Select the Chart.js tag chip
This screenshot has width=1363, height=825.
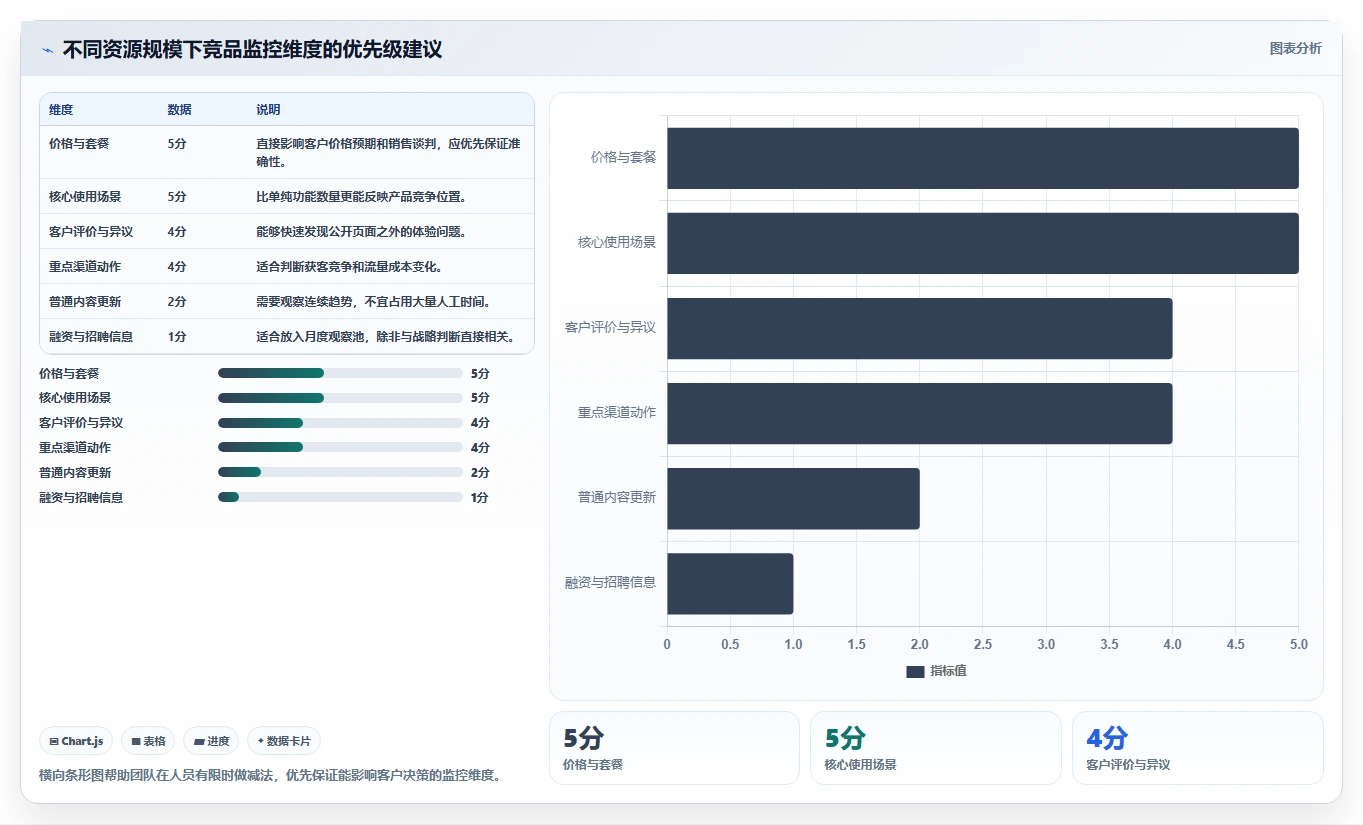[77, 741]
